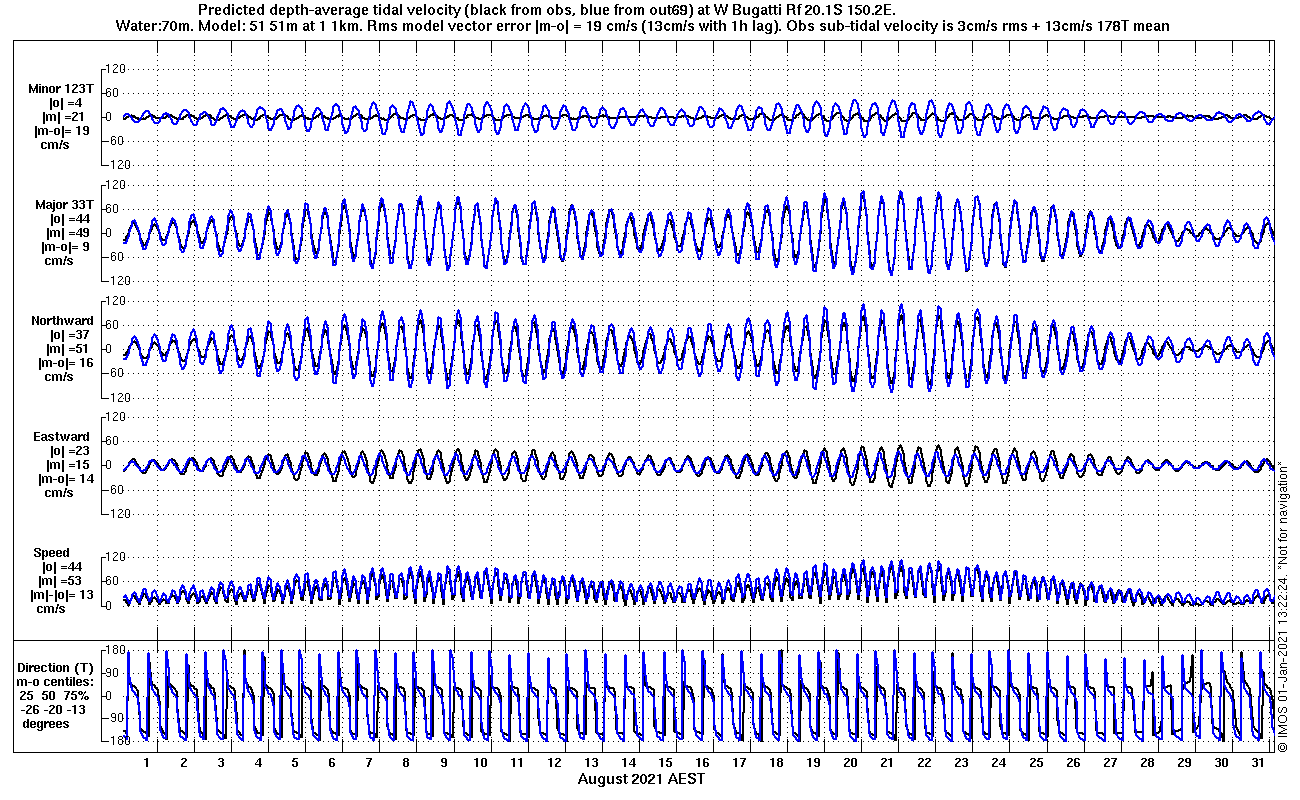The image size is (1300, 800).
Task: Click the '-26 -20 -13' centile values
Action: tap(55, 709)
